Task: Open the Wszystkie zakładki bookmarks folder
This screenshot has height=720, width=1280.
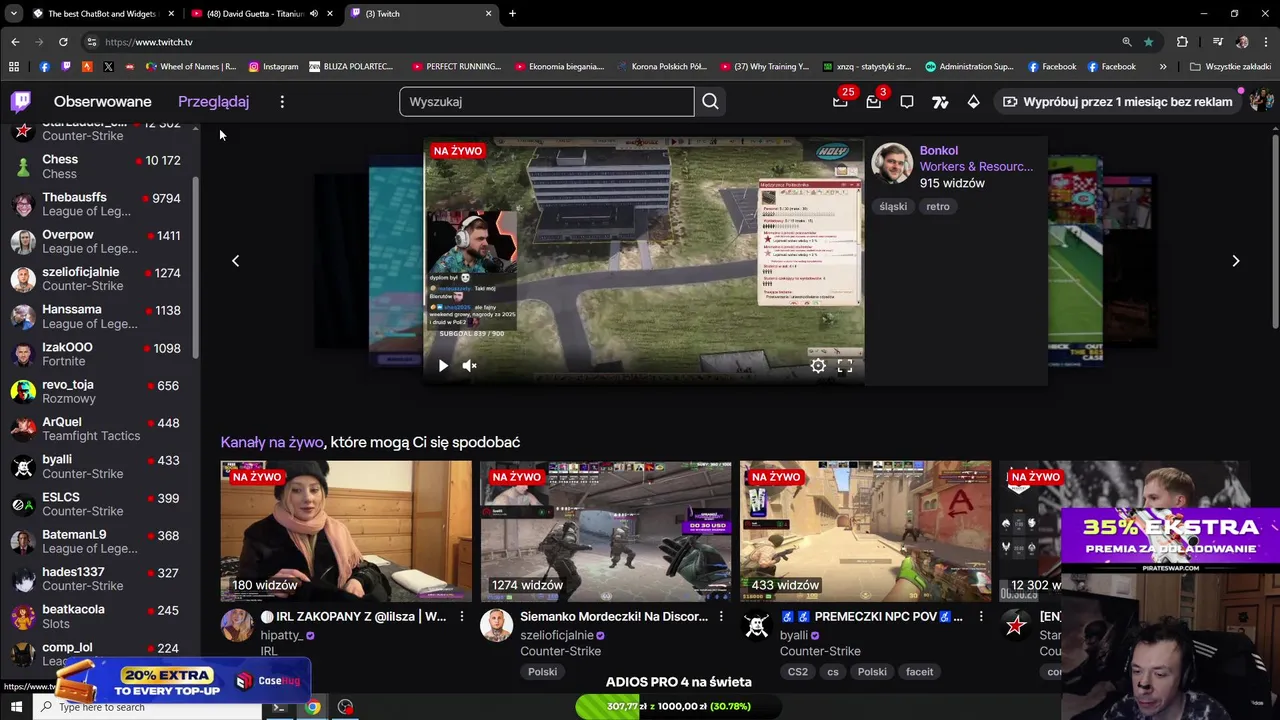Action: (x=1230, y=67)
